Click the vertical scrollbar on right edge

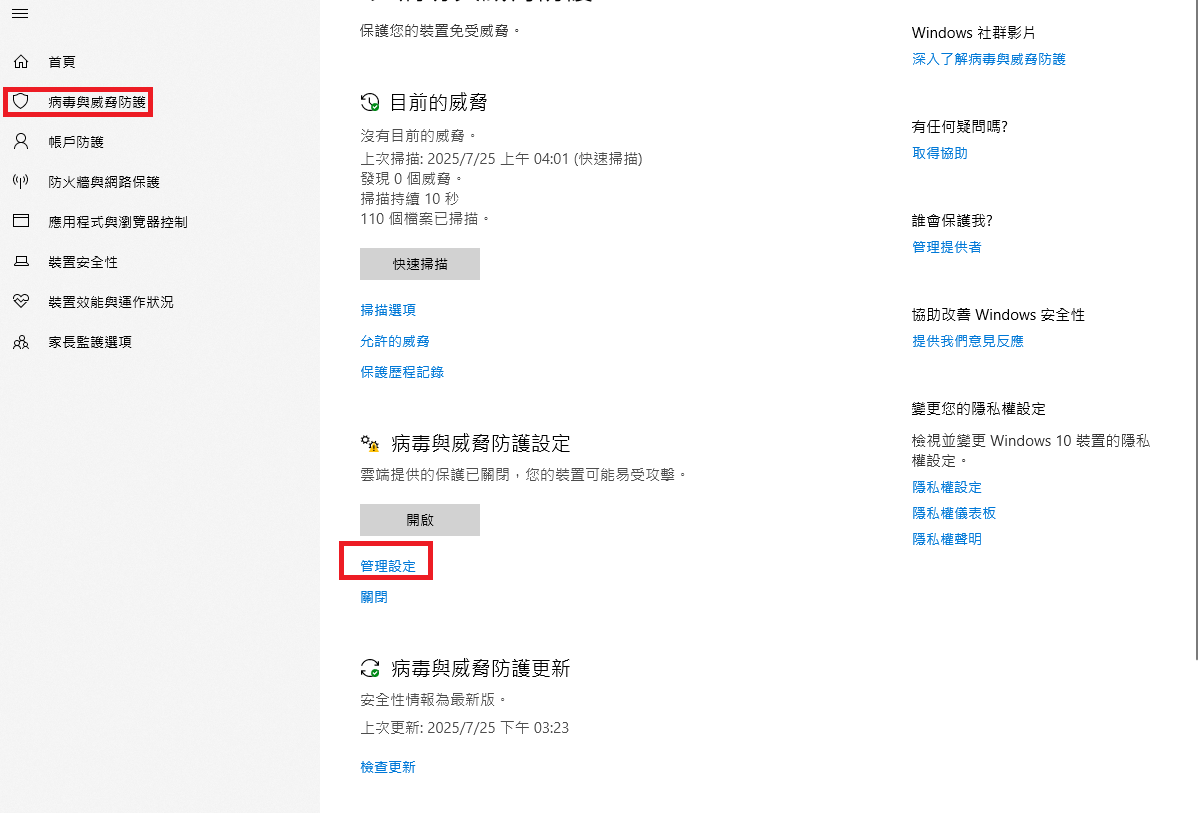(x=1195, y=329)
